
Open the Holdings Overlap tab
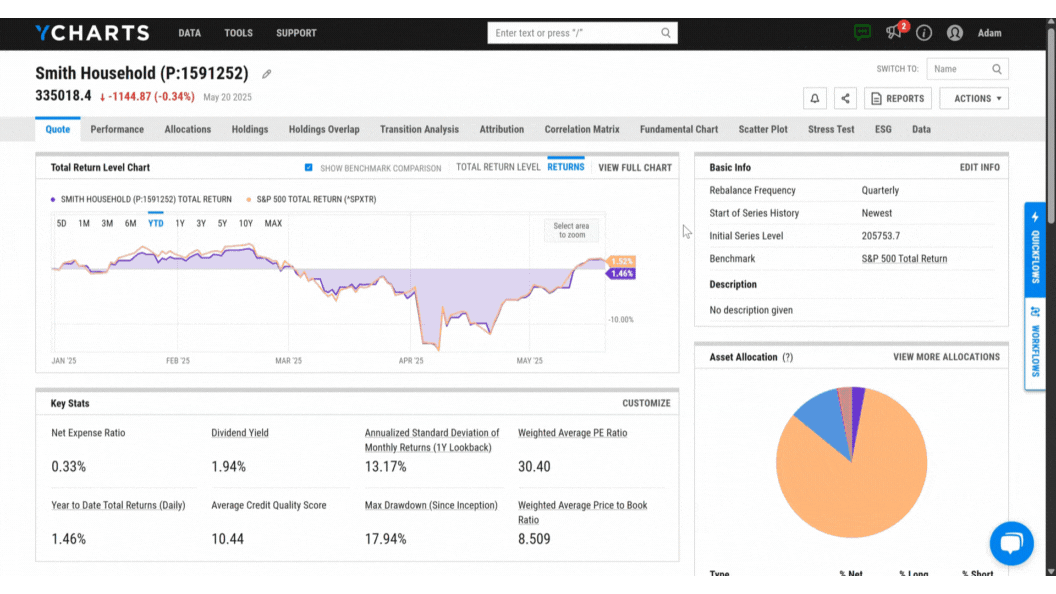click(x=324, y=129)
